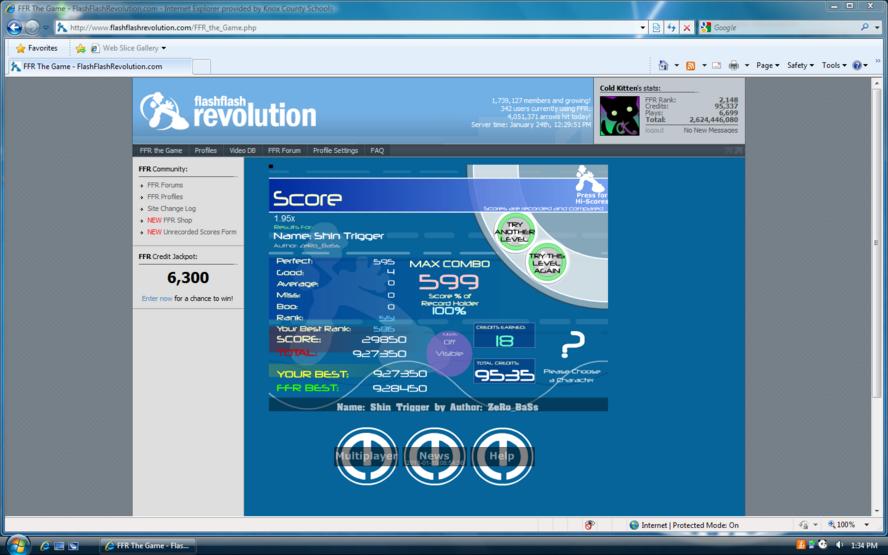Image resolution: width=888 pixels, height=555 pixels.
Task: Follow the Site Change Log link
Action: point(172,208)
